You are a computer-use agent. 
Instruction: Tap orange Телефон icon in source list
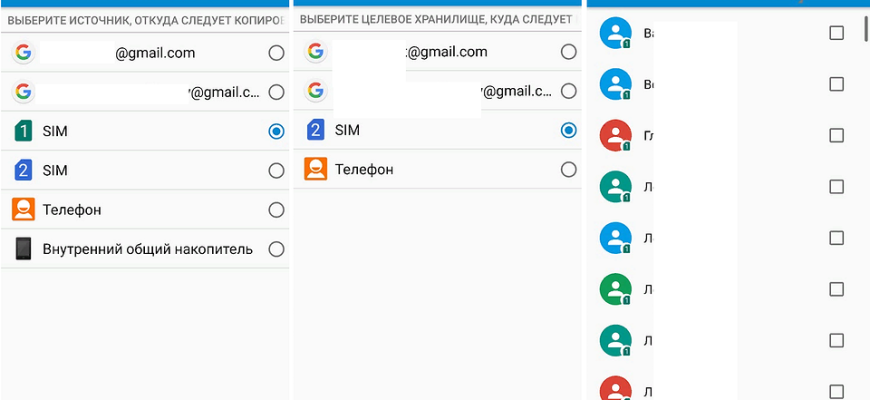pos(23,210)
